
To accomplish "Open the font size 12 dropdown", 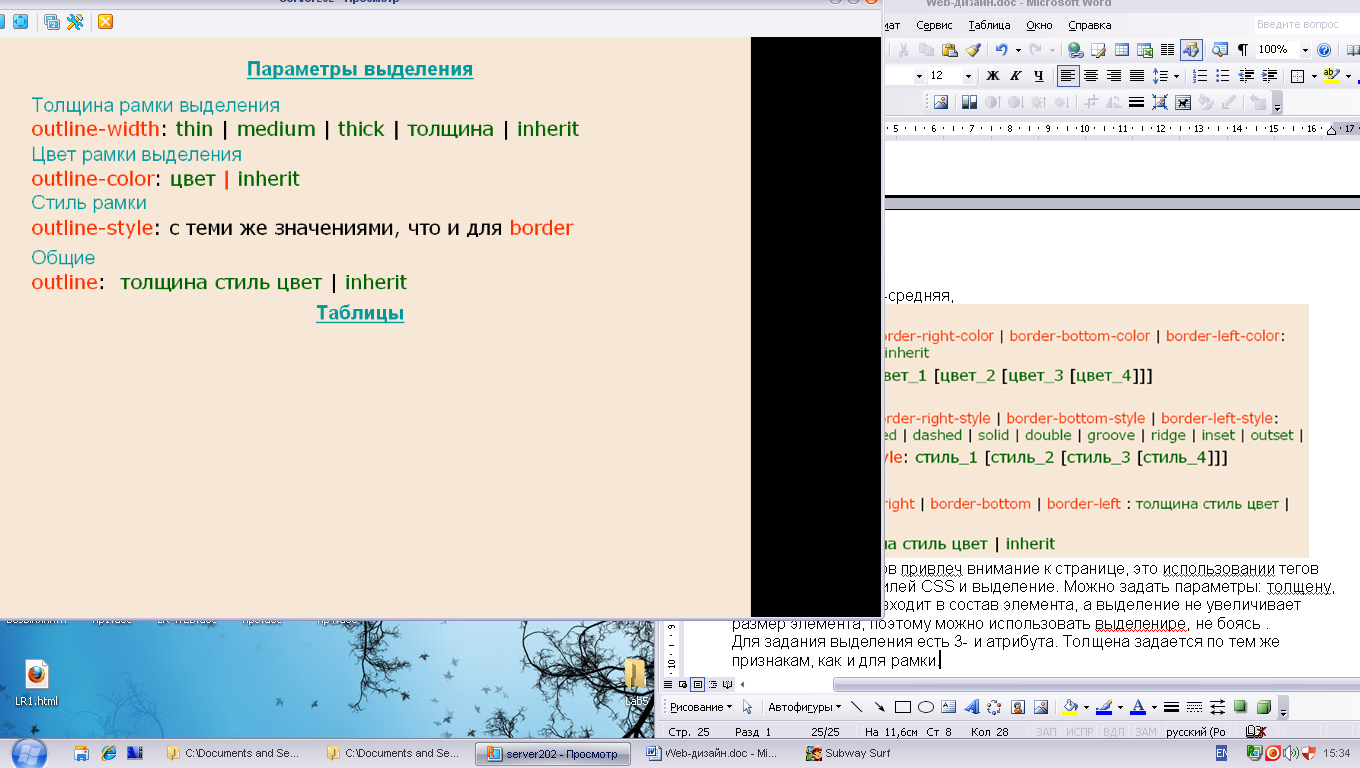I will (968, 76).
